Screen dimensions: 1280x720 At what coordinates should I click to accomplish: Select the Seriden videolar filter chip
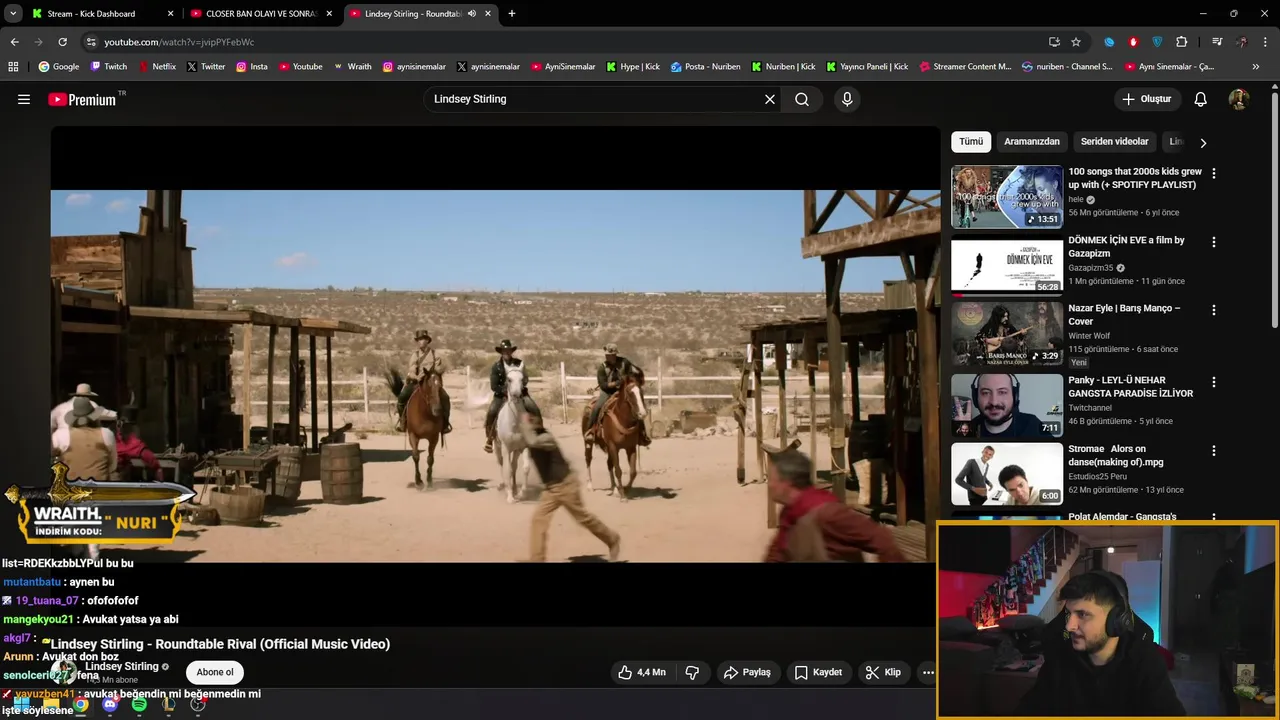click(1114, 141)
